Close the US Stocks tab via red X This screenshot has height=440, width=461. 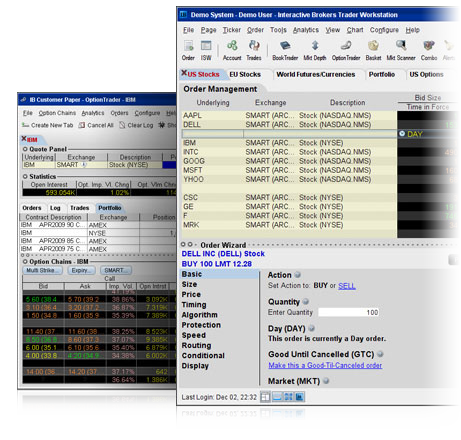(184, 73)
